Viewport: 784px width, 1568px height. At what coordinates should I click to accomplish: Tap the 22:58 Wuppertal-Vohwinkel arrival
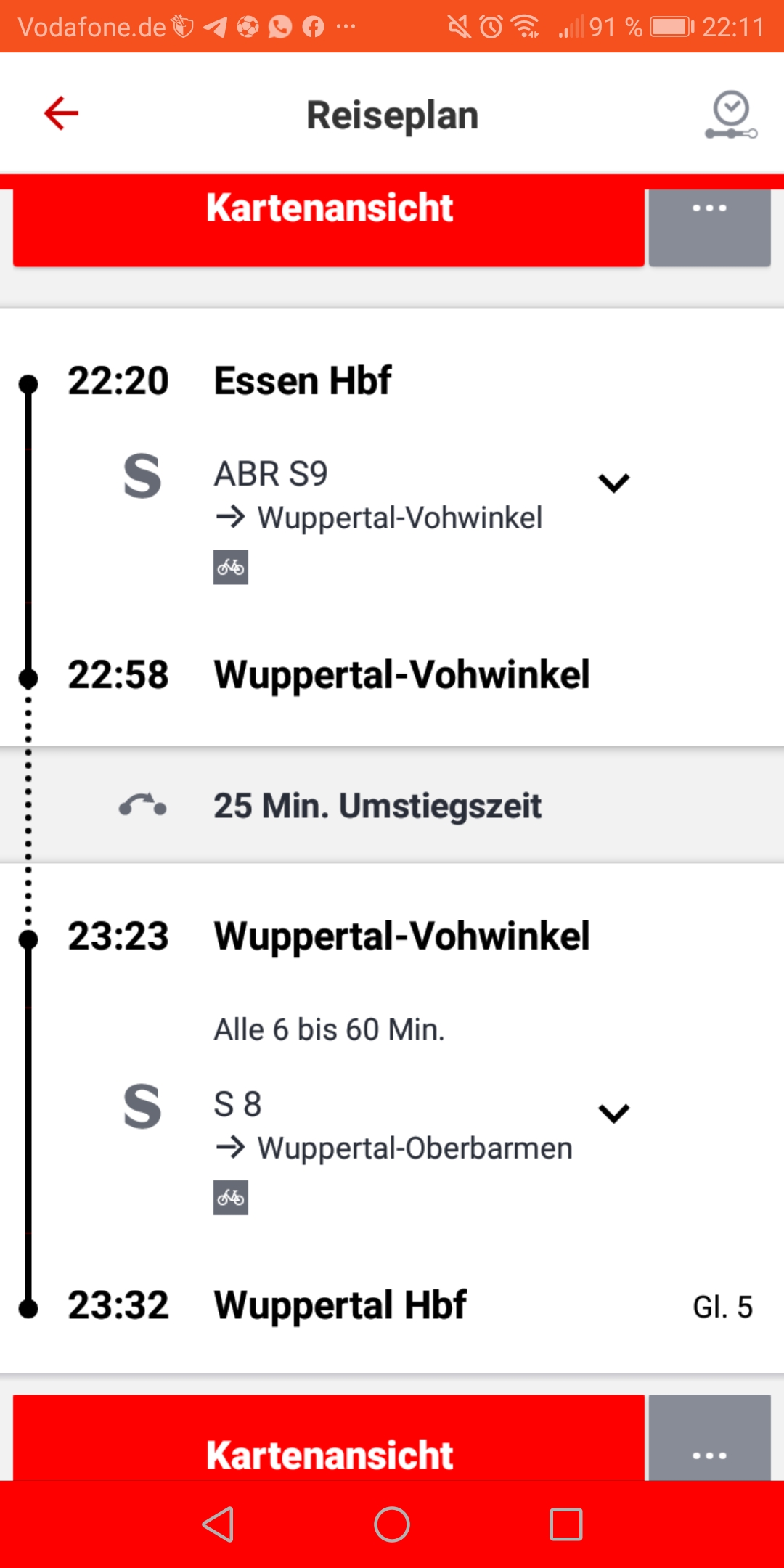pos(401,674)
